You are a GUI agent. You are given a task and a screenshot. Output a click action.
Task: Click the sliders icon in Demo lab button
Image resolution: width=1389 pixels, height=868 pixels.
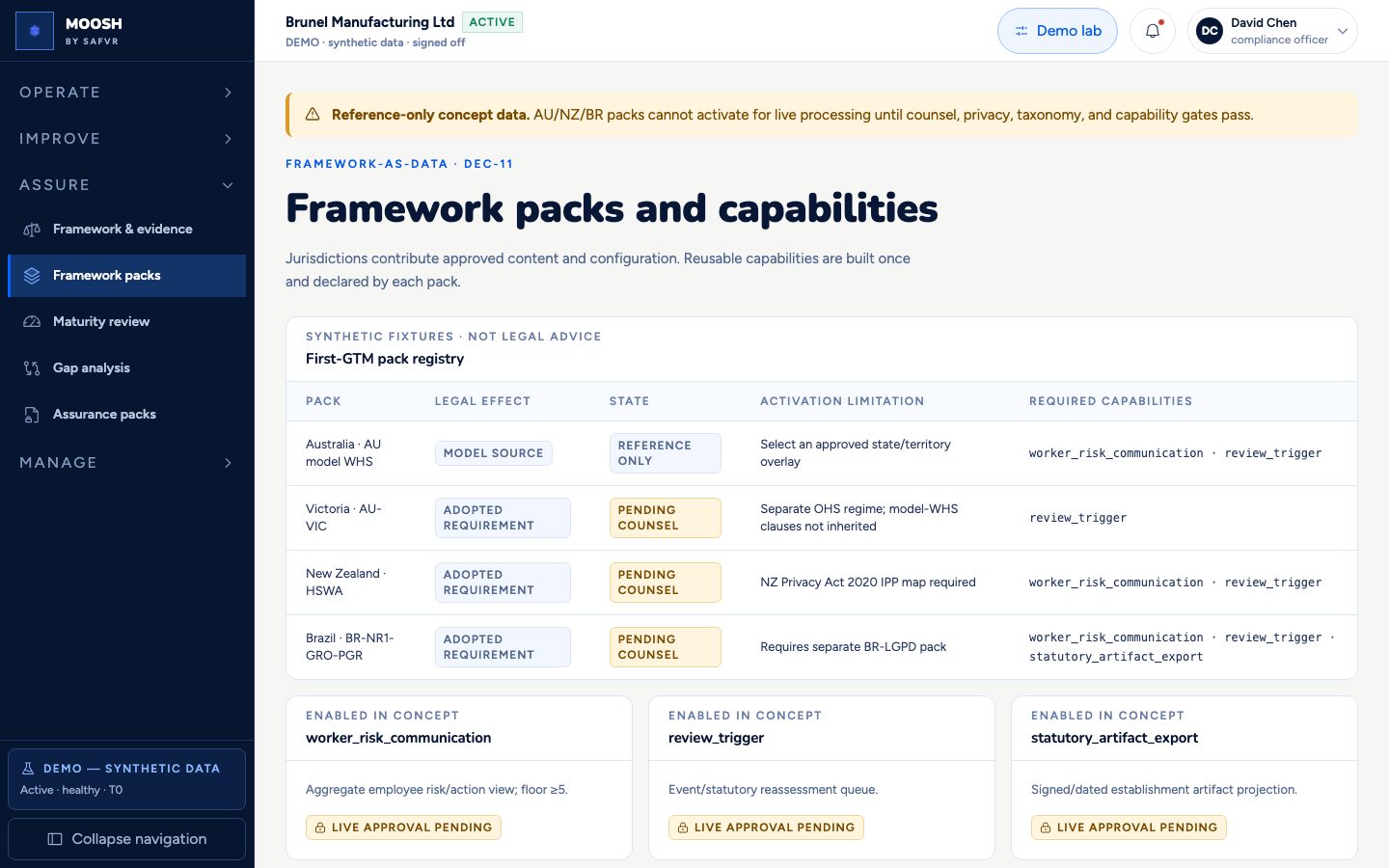point(1021,31)
